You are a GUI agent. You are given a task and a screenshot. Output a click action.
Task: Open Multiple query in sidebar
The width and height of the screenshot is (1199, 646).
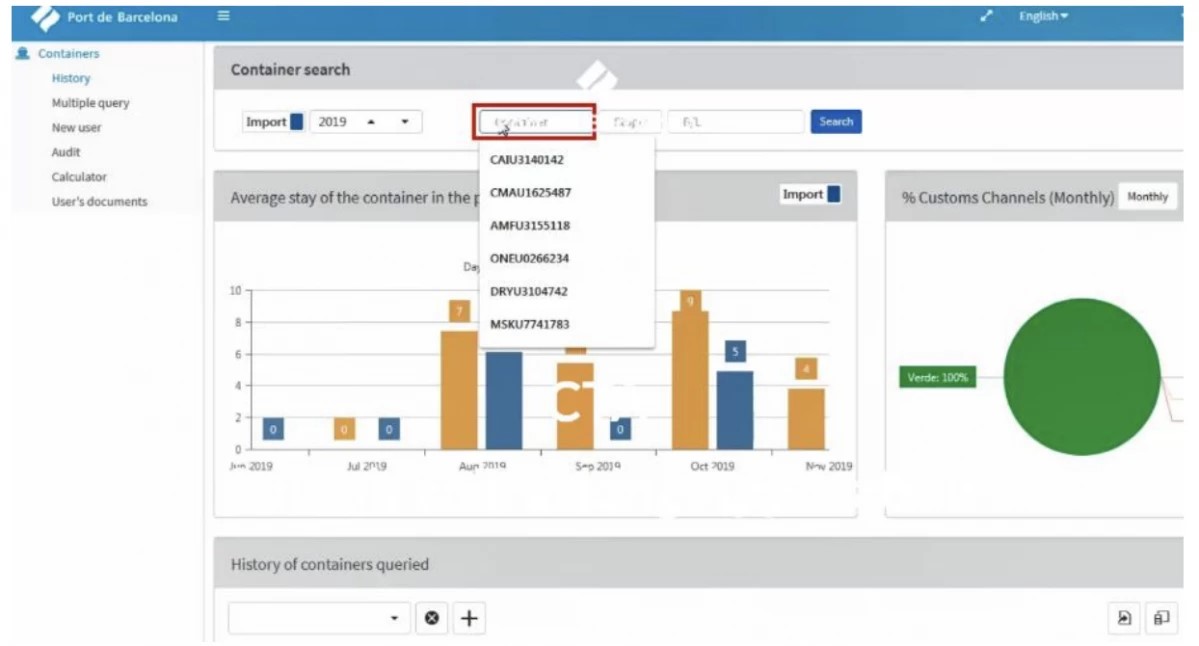[x=90, y=103]
